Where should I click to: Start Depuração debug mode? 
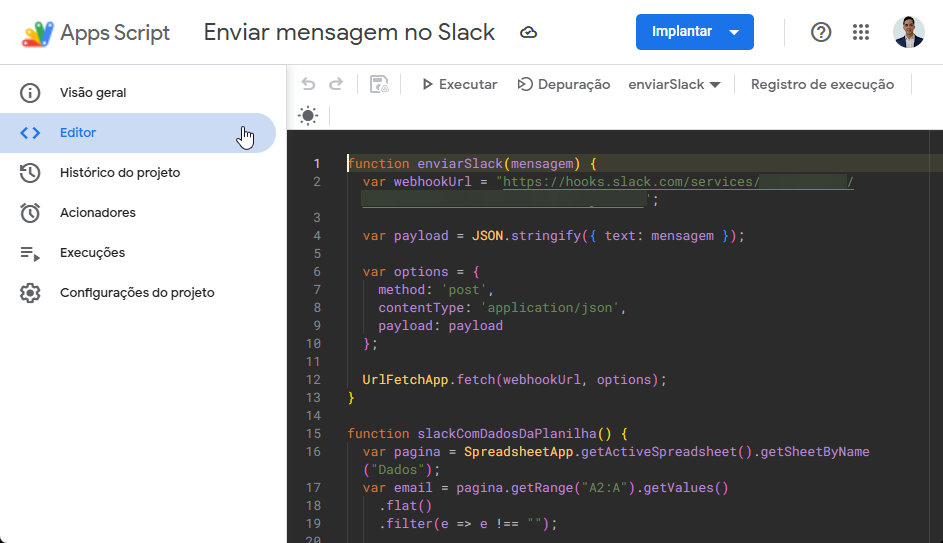pyautogui.click(x=564, y=85)
